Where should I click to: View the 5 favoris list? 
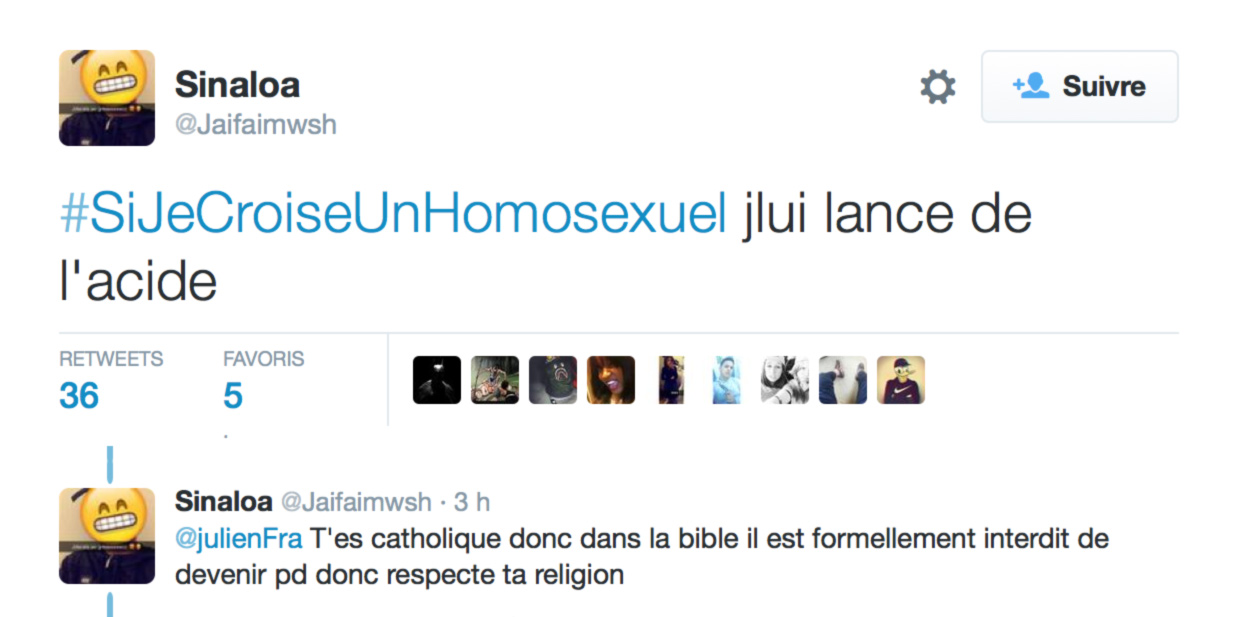[x=233, y=396]
